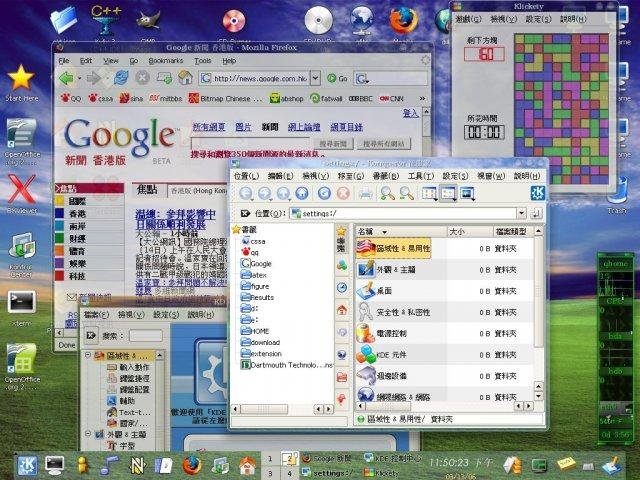Switch to settings:/ task on taskbar
This screenshot has width=640, height=480.
point(329,473)
